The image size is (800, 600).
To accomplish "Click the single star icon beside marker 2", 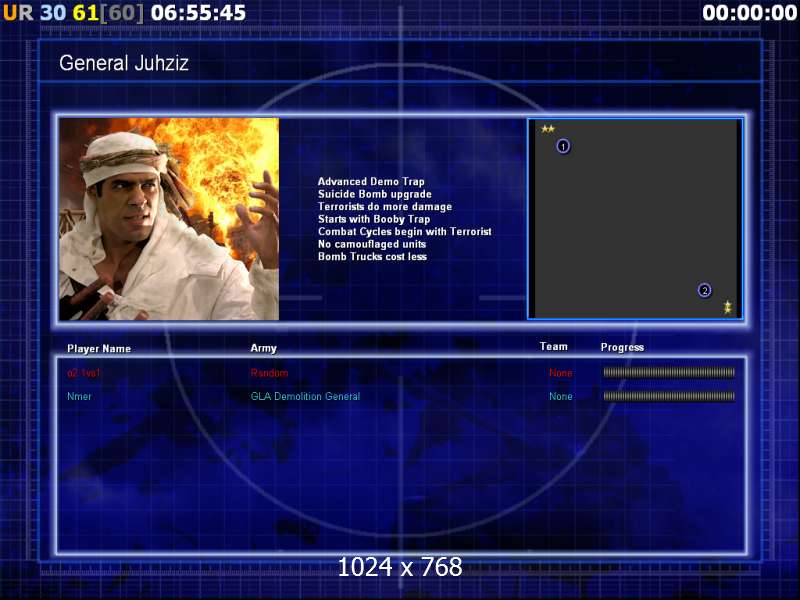I will (728, 307).
